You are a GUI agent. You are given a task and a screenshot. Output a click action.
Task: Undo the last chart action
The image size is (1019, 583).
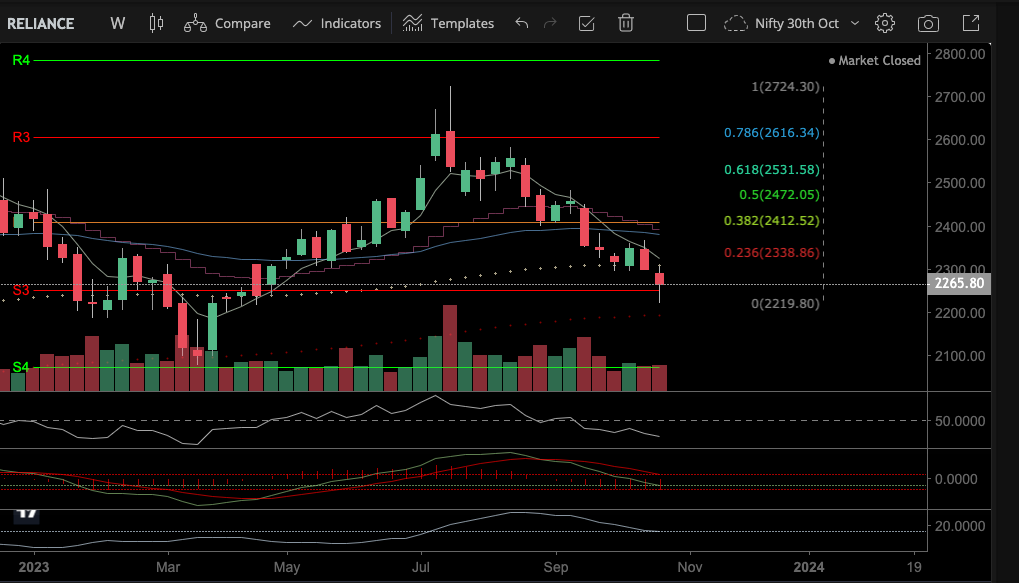click(x=521, y=23)
